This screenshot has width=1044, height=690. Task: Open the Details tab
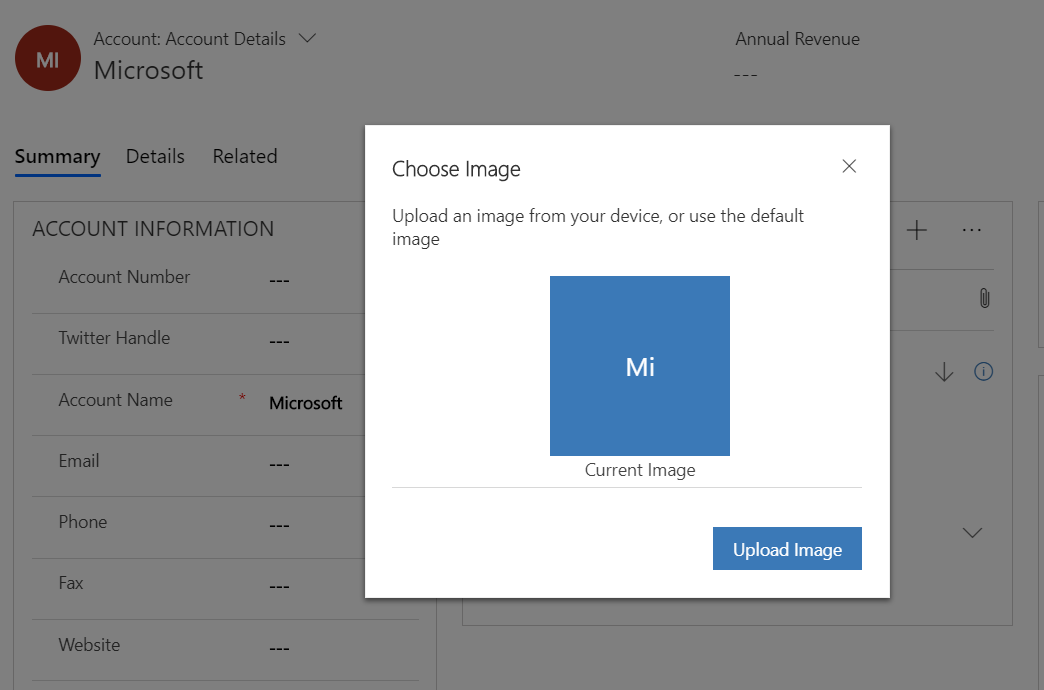coord(155,157)
